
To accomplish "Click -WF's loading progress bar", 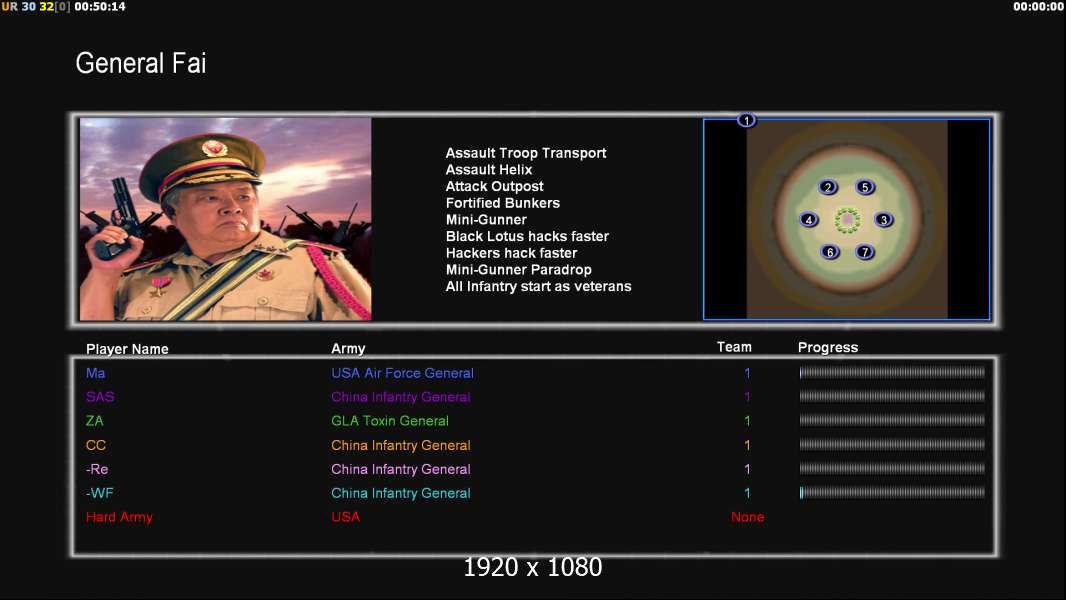I will [892, 493].
